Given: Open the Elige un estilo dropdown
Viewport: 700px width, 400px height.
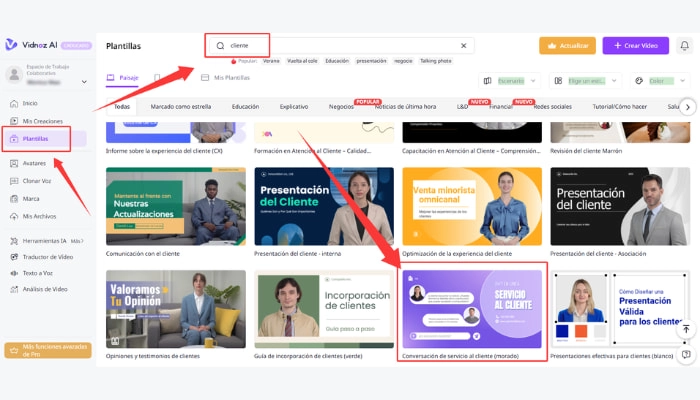Looking at the screenshot, I should [x=584, y=81].
